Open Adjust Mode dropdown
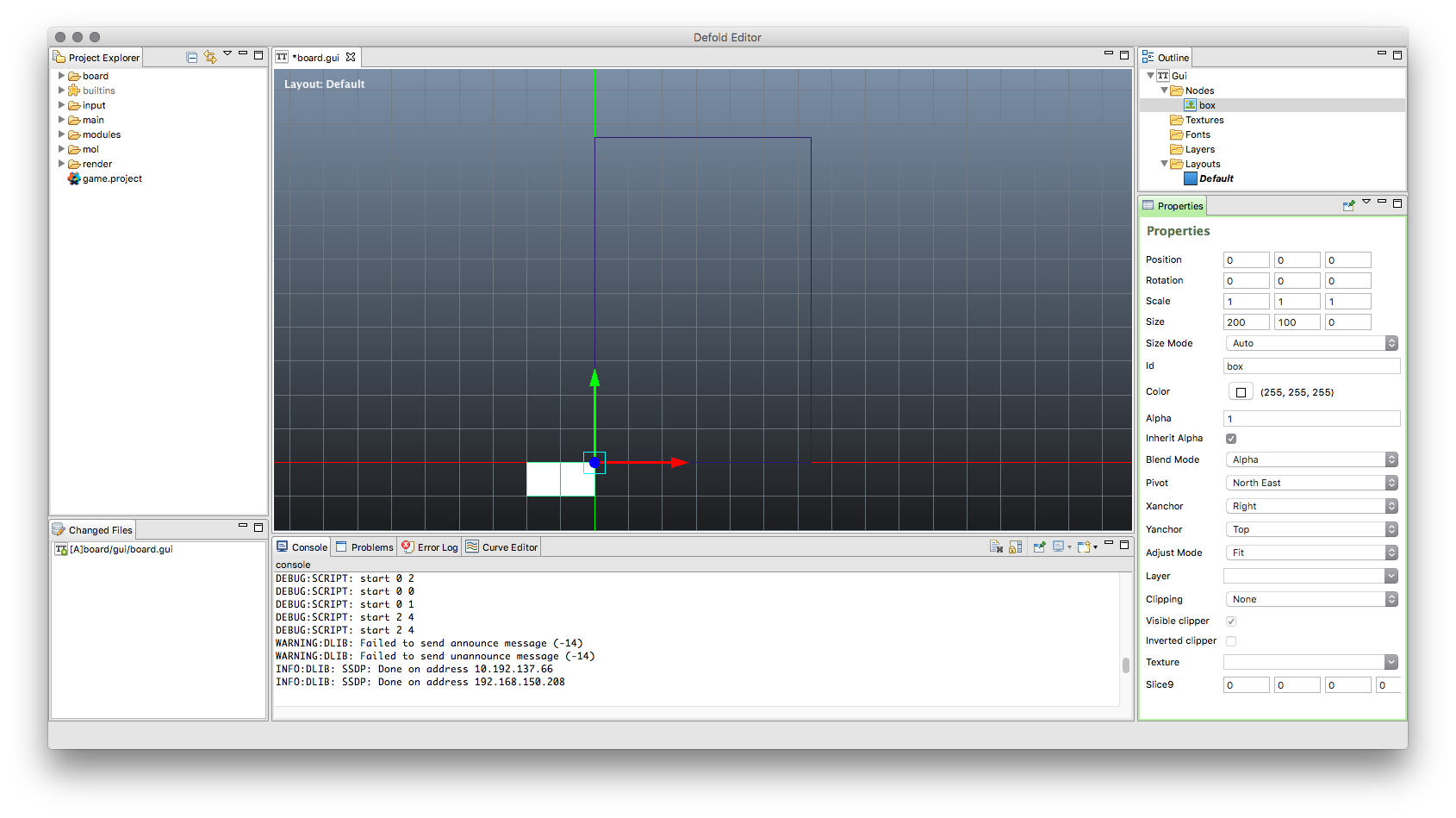Screen dimensions: 1456x818 pyautogui.click(x=1311, y=553)
